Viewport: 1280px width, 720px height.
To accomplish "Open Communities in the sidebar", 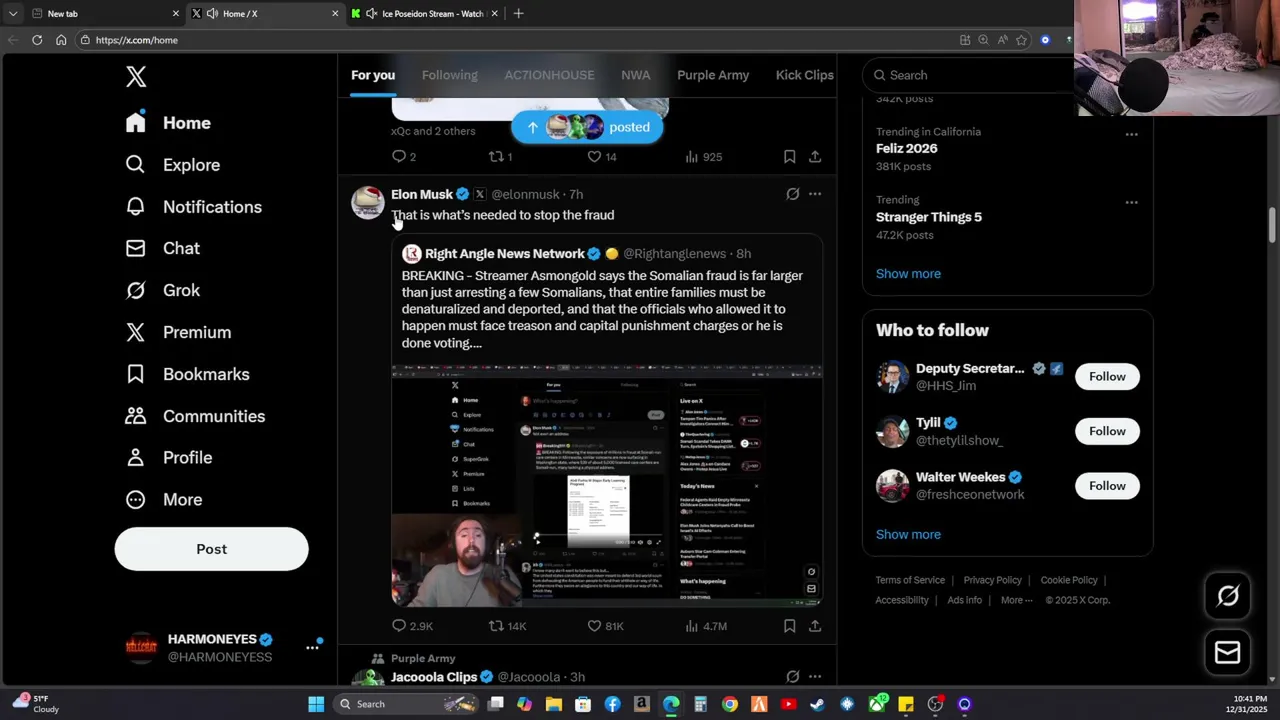I will pyautogui.click(x=195, y=416).
